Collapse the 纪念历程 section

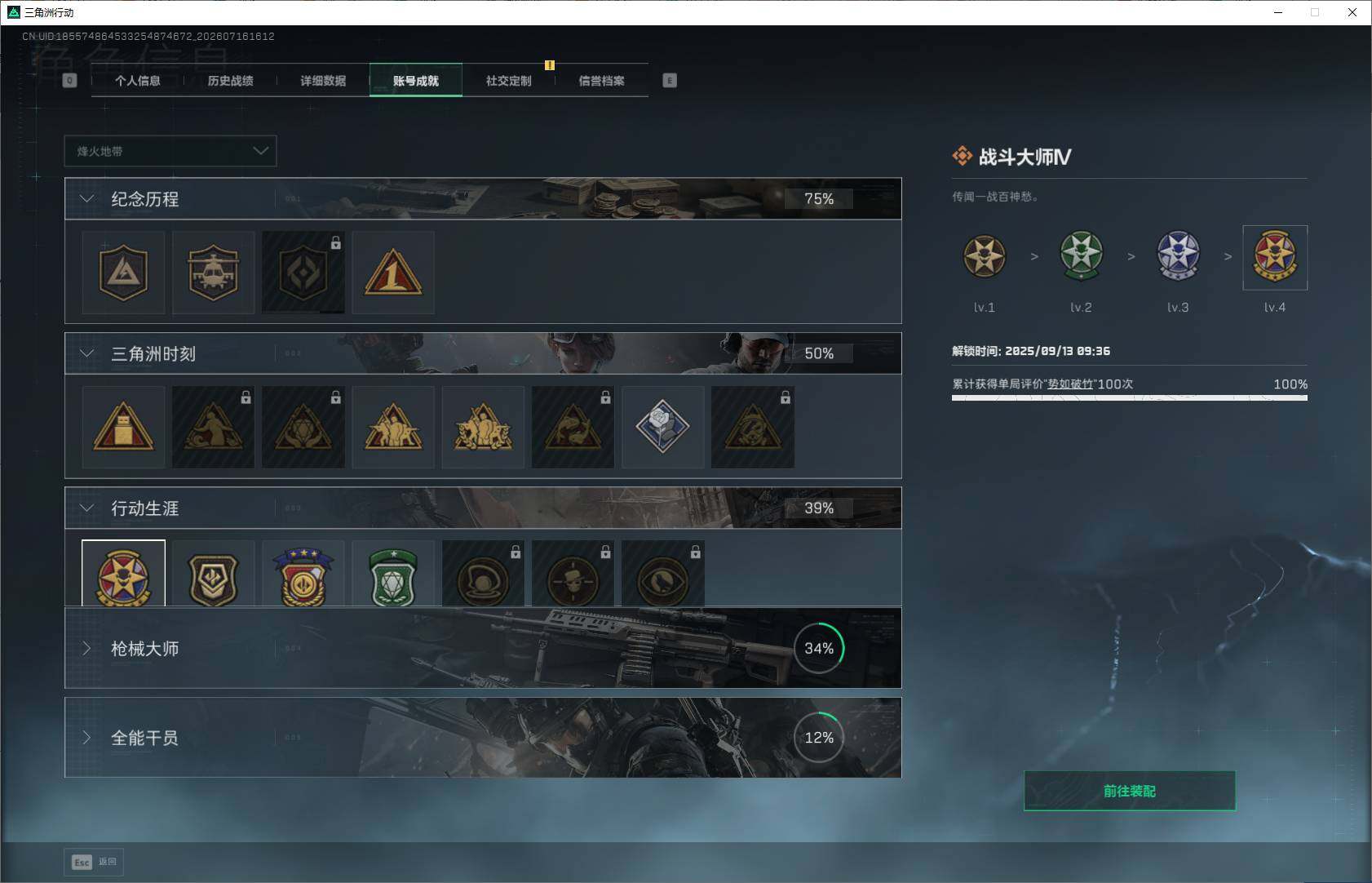tap(87, 198)
